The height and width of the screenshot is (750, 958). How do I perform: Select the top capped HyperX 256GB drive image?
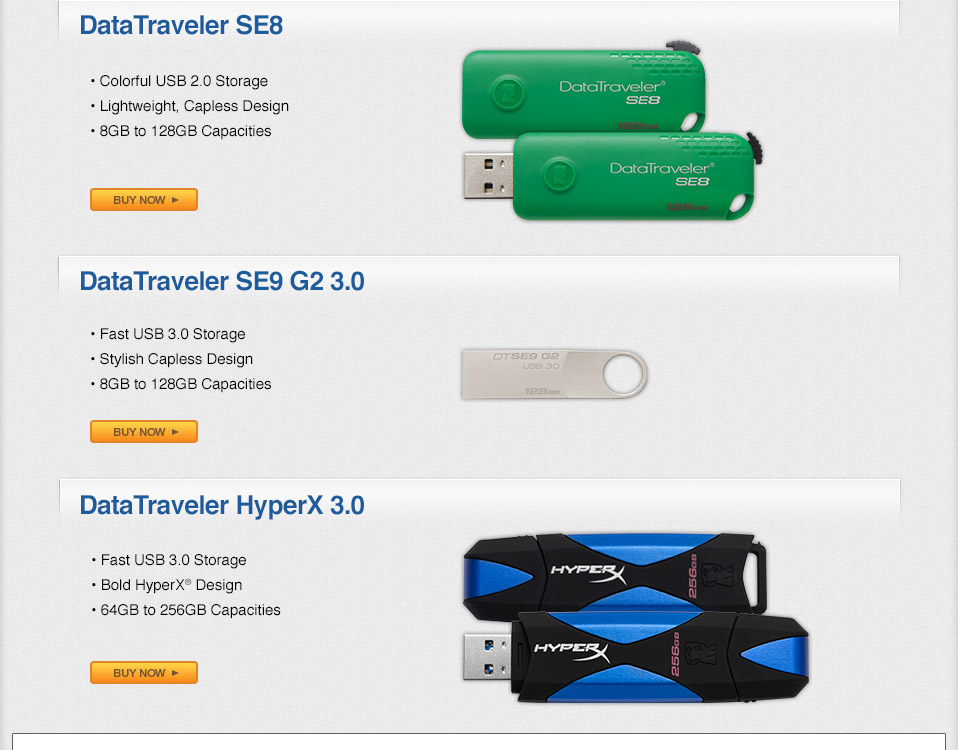coord(615,572)
